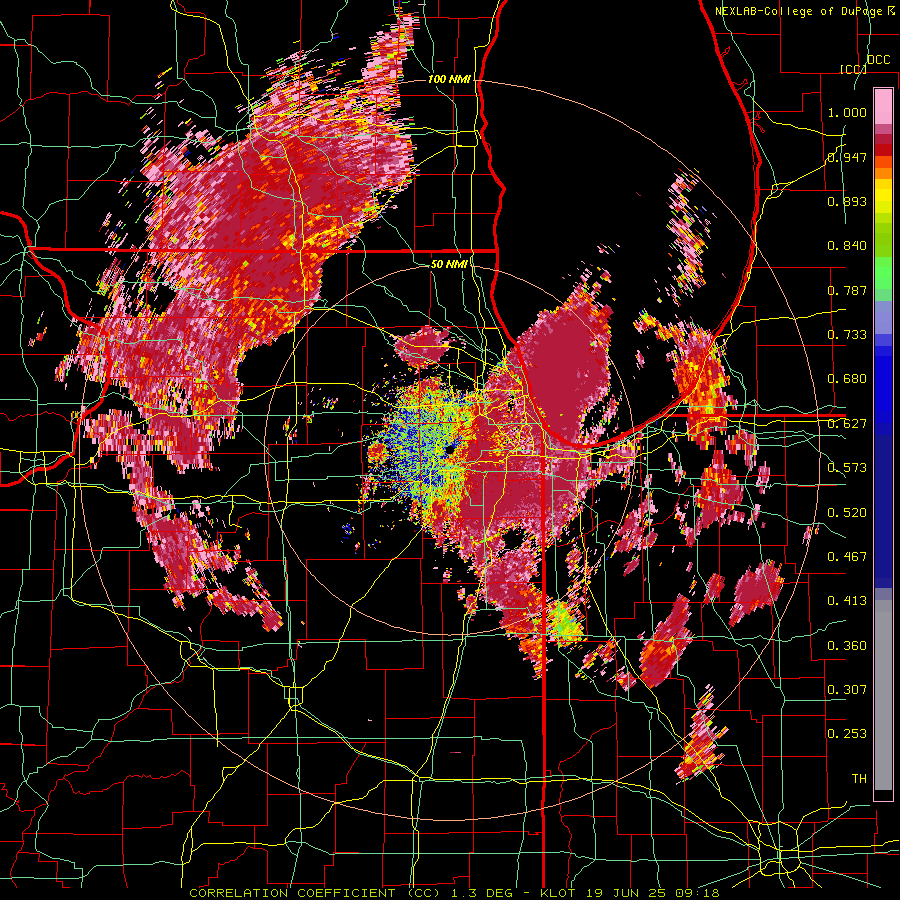Click the CORRELATION COEFFICIENT (CC) caption text
900x900 pixels.
(x=315, y=893)
